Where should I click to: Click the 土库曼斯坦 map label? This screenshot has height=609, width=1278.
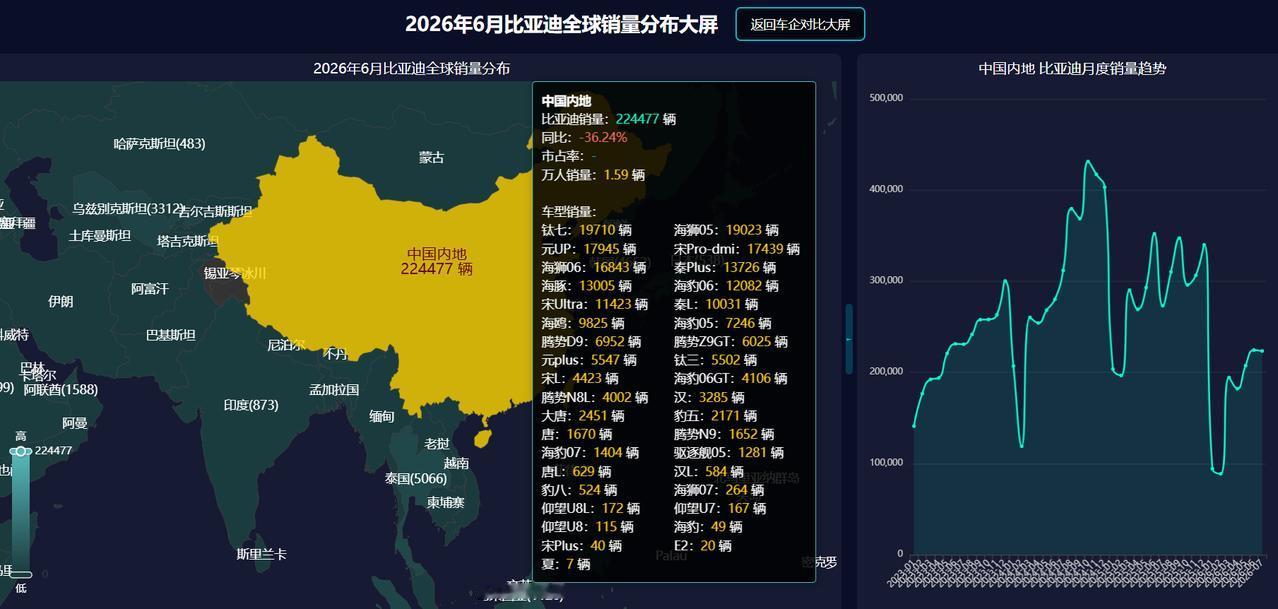tap(100, 236)
